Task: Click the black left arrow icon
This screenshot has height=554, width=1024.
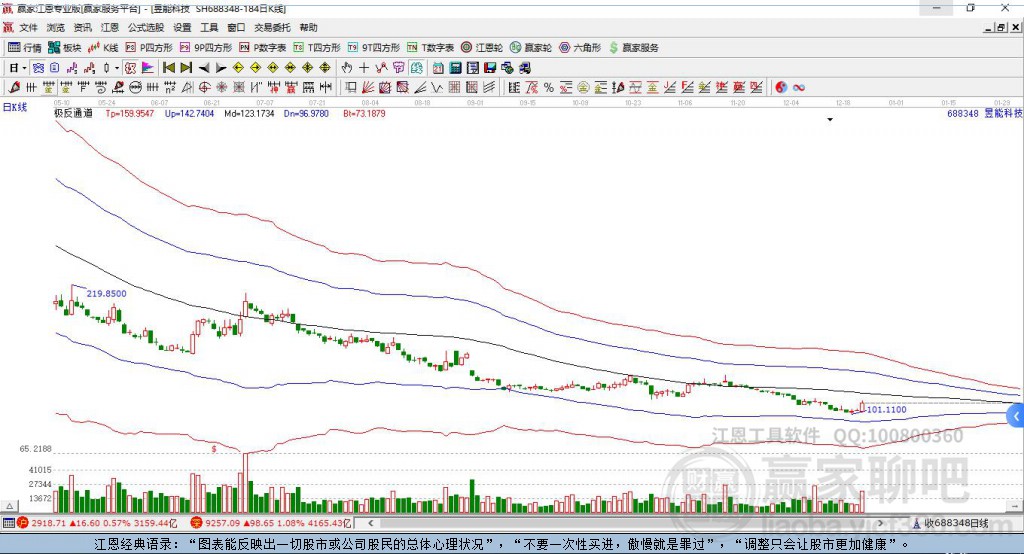Action: pos(204,68)
